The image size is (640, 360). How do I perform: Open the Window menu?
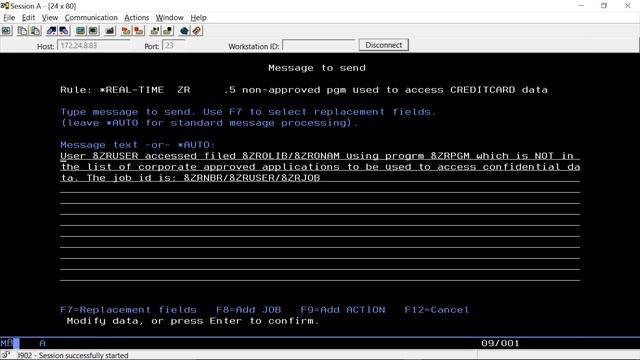click(x=169, y=18)
